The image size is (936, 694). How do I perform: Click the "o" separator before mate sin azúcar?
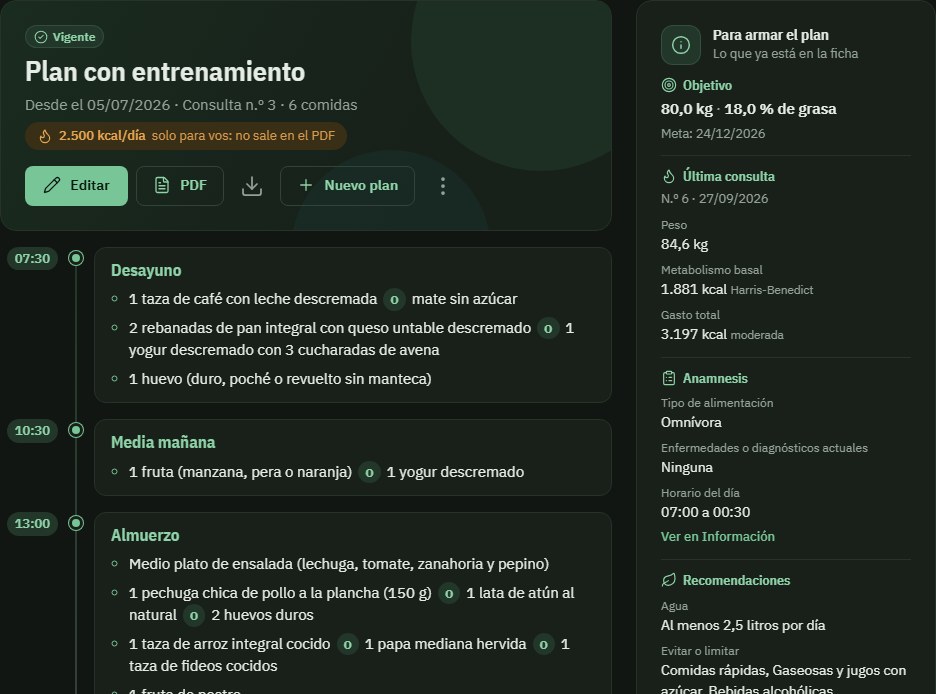click(x=394, y=300)
